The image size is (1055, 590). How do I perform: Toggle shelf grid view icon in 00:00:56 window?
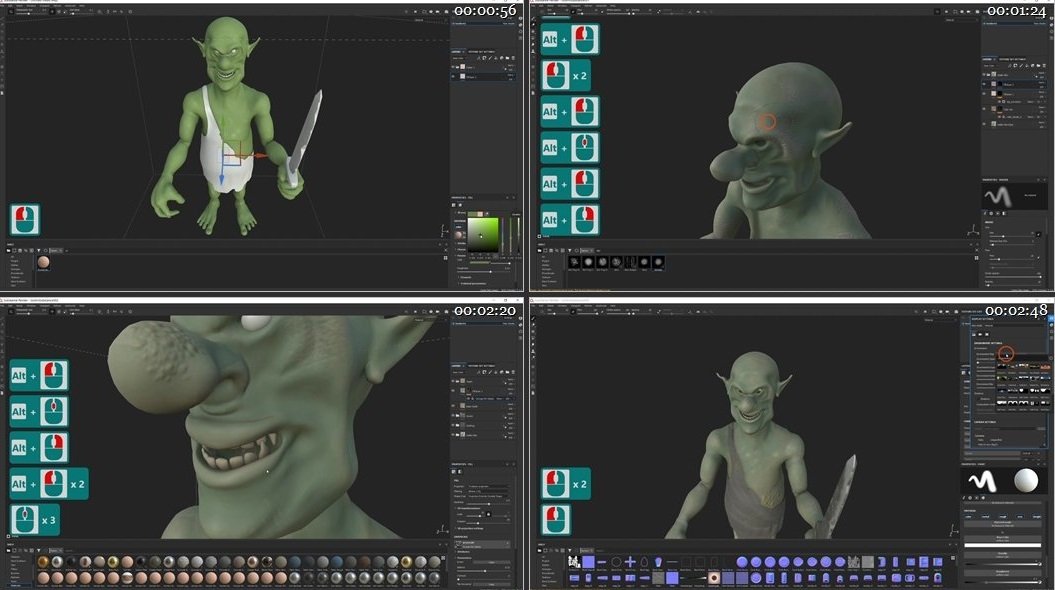tap(445, 258)
